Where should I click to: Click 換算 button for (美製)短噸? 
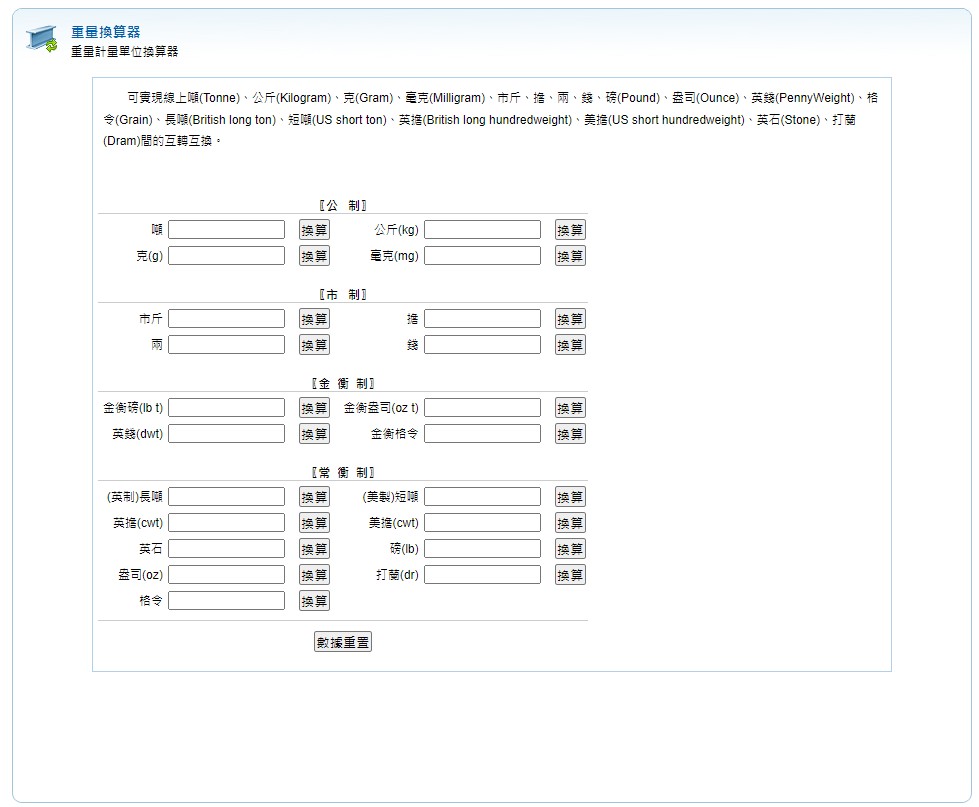pos(570,497)
